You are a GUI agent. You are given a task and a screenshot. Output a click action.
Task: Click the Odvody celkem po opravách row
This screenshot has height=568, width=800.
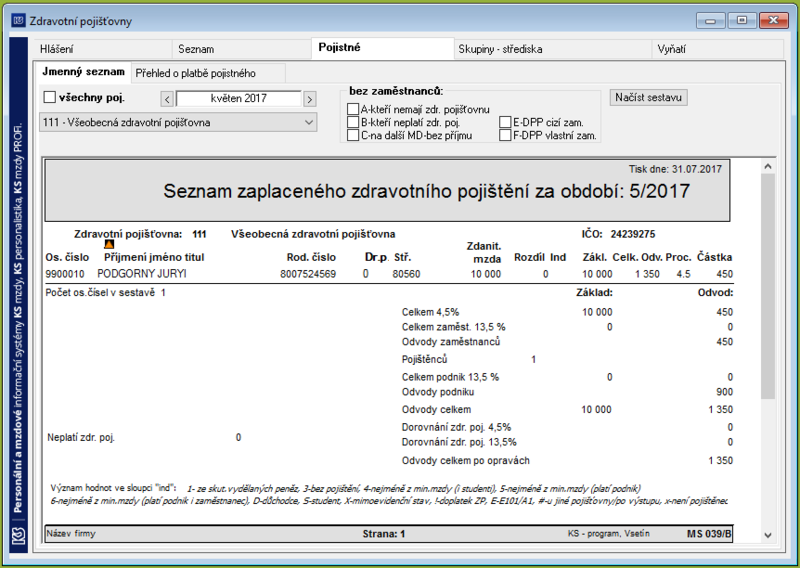tap(567, 460)
